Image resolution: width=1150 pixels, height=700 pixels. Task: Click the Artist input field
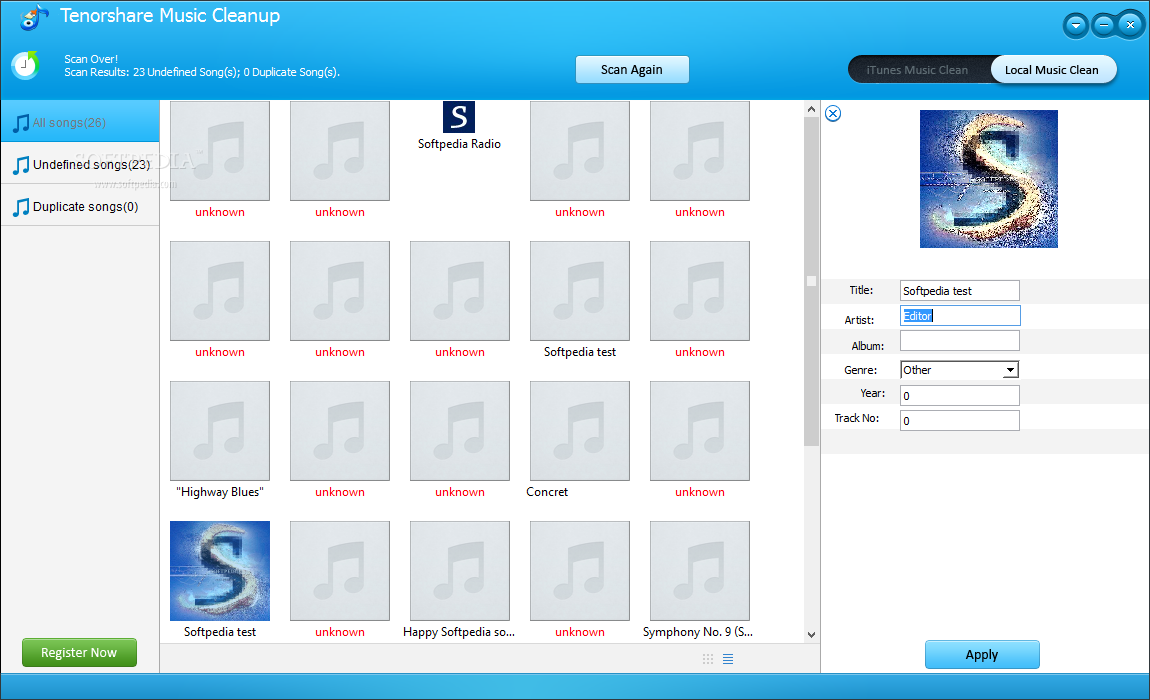point(960,316)
